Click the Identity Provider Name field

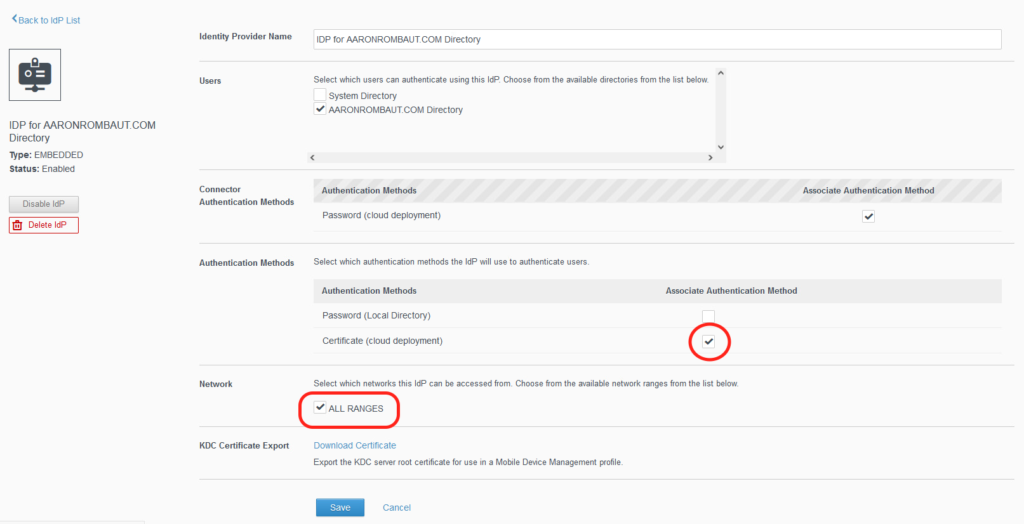tap(657, 39)
